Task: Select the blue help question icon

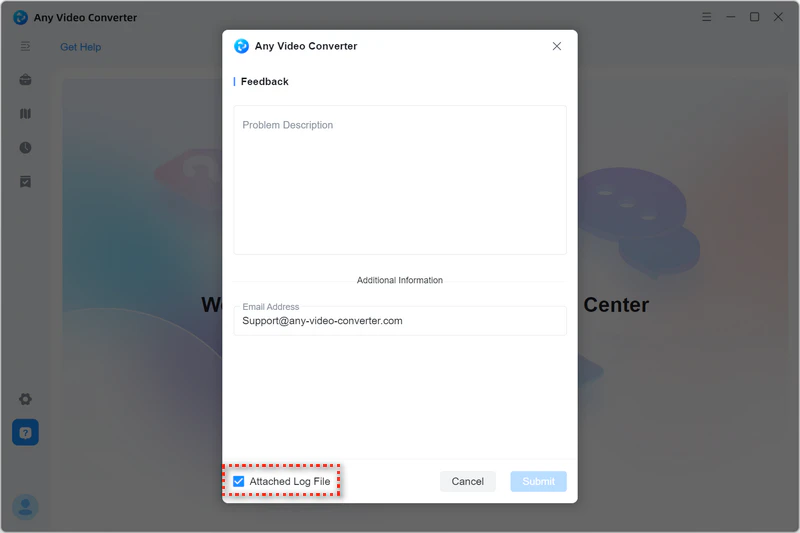Action: point(26,433)
